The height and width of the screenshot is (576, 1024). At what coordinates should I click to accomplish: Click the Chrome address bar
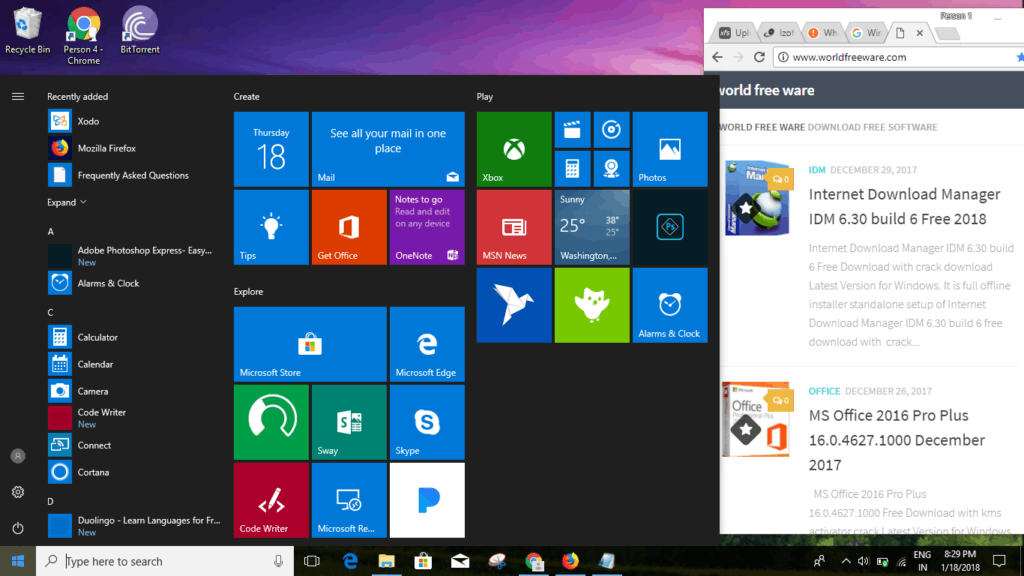pyautogui.click(x=899, y=57)
